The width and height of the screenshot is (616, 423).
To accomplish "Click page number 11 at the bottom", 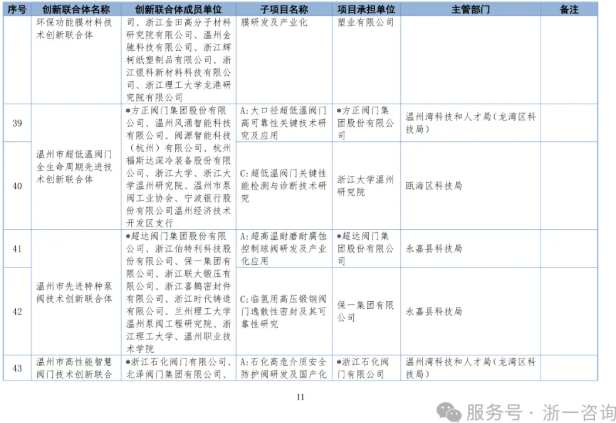I will click(x=299, y=397).
